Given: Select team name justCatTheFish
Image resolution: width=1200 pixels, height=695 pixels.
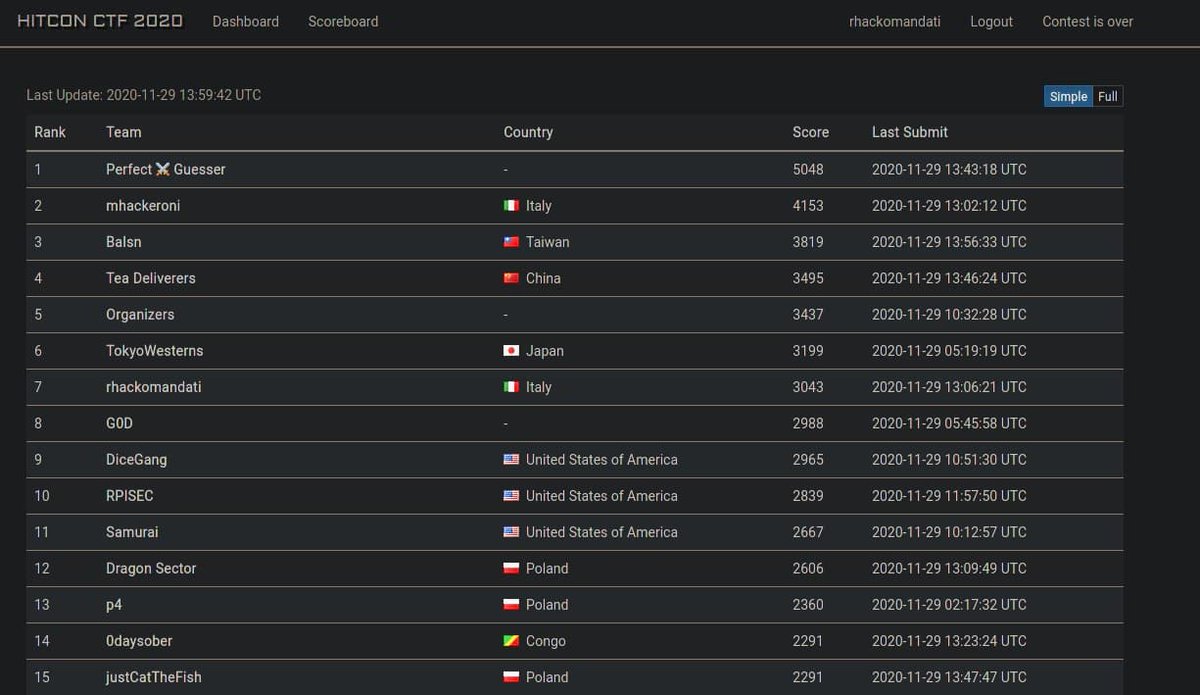Looking at the screenshot, I should pos(154,677).
